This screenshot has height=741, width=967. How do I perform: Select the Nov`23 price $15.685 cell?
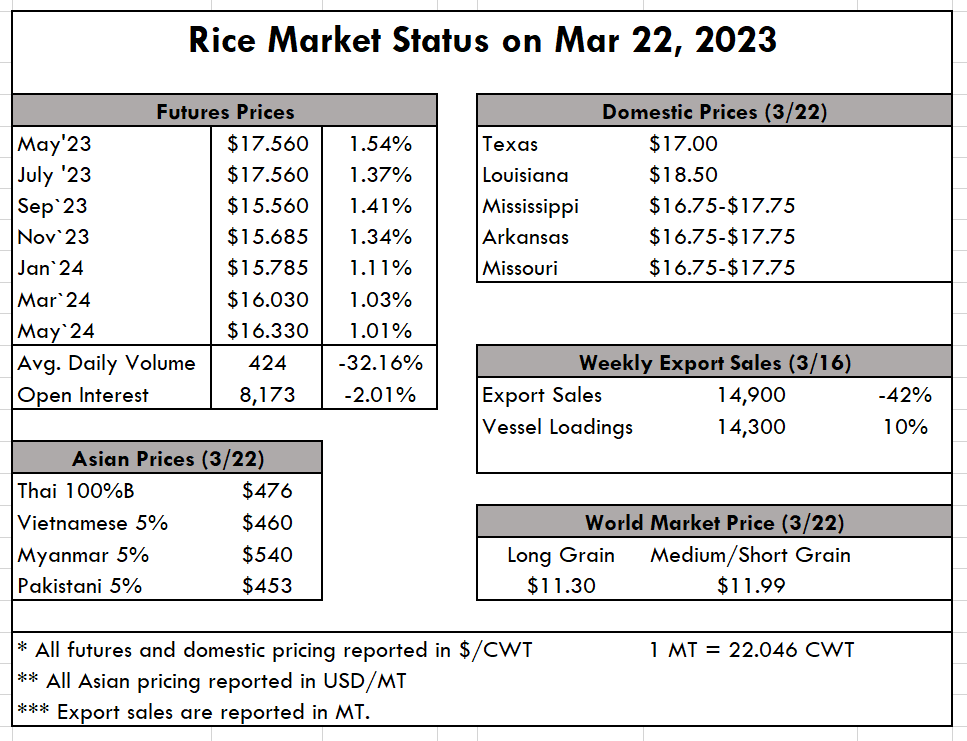(267, 237)
